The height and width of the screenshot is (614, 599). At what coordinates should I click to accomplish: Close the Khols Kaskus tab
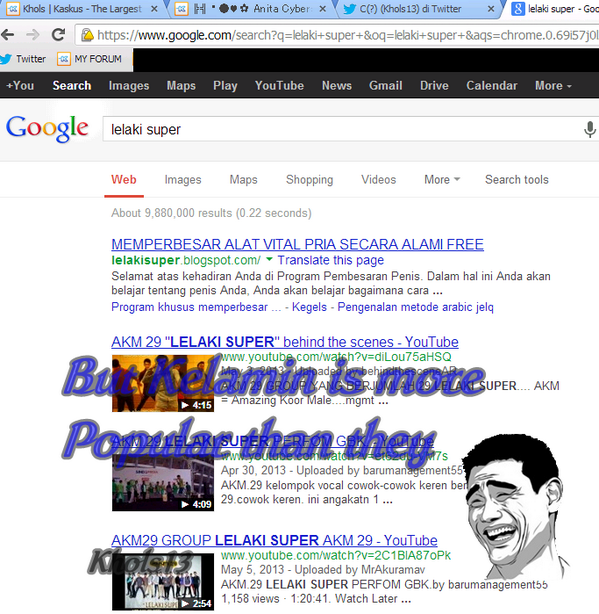[154, 9]
